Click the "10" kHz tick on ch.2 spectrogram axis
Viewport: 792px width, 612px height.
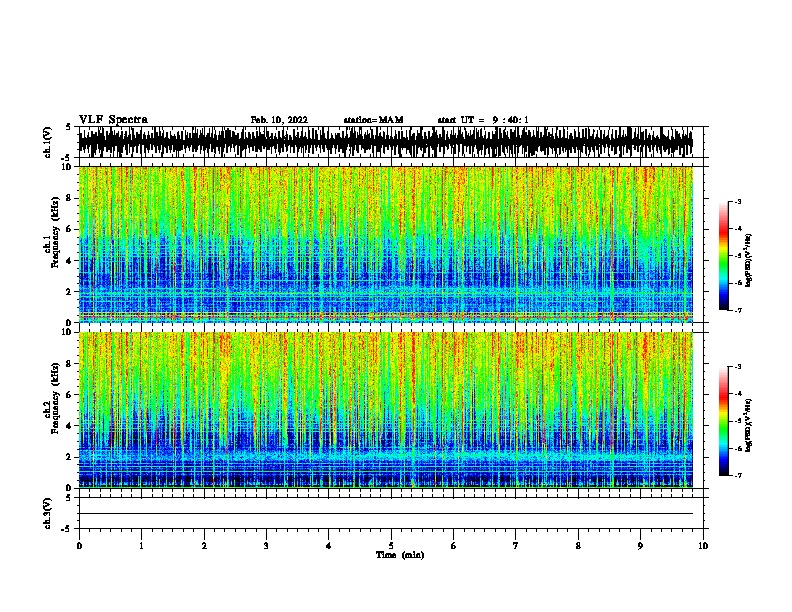click(67, 332)
